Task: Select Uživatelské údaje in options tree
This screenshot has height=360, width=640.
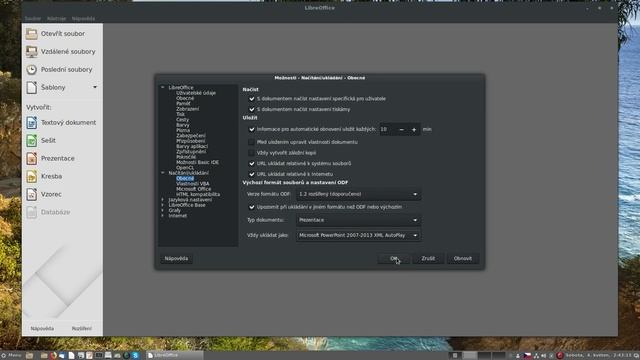Action: tap(196, 93)
